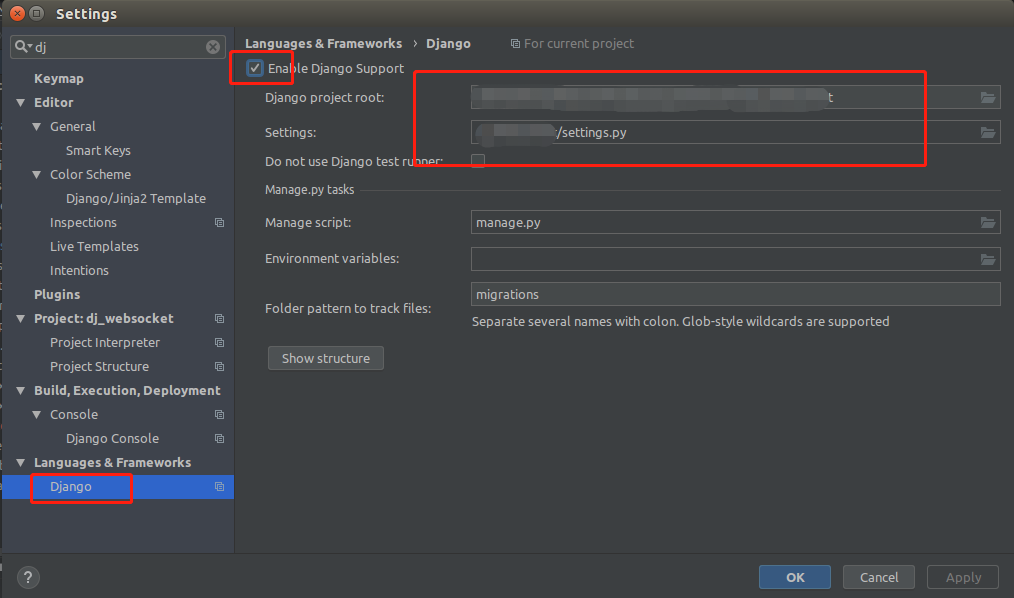Collapse the Editor tree section
The width and height of the screenshot is (1014, 598).
click(20, 102)
